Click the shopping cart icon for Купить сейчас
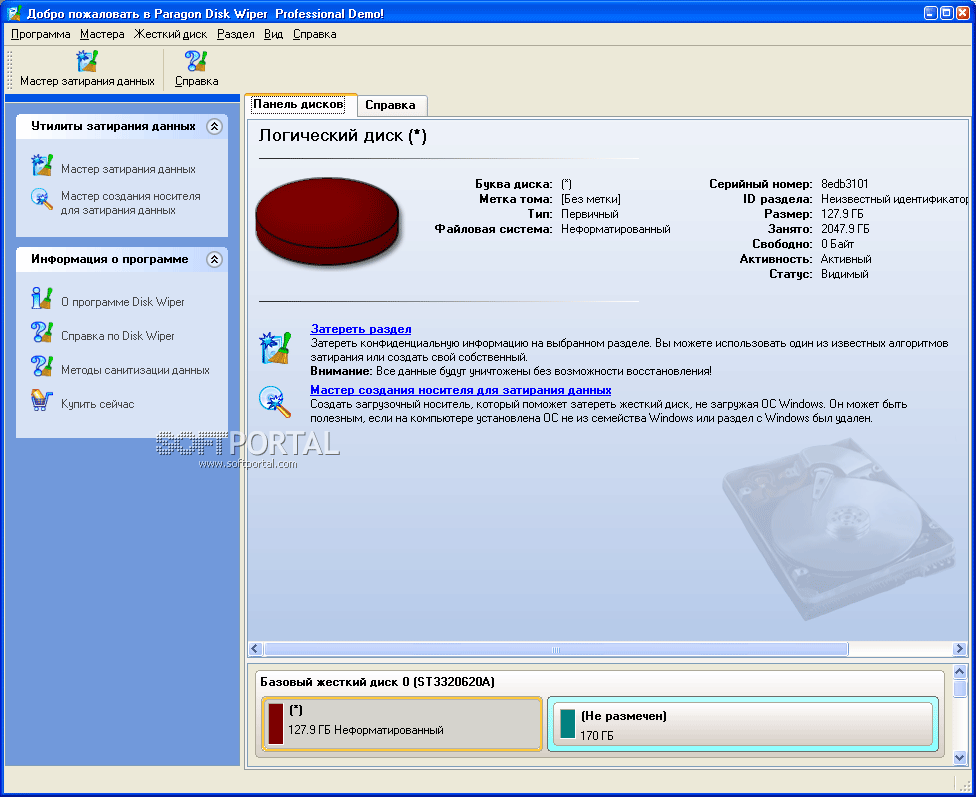The image size is (976, 797). click(42, 400)
